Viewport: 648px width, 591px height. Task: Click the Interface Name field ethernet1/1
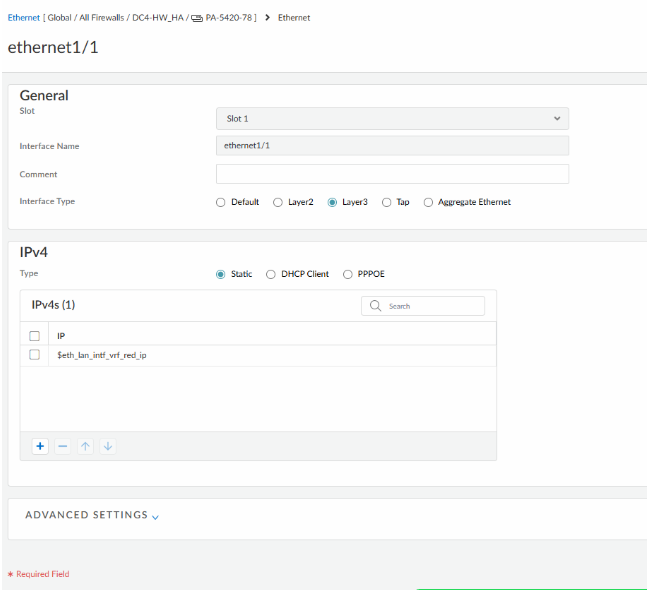(x=392, y=145)
